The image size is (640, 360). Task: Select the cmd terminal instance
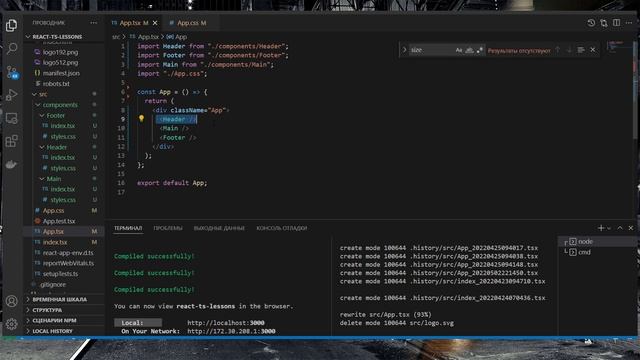[x=598, y=252]
